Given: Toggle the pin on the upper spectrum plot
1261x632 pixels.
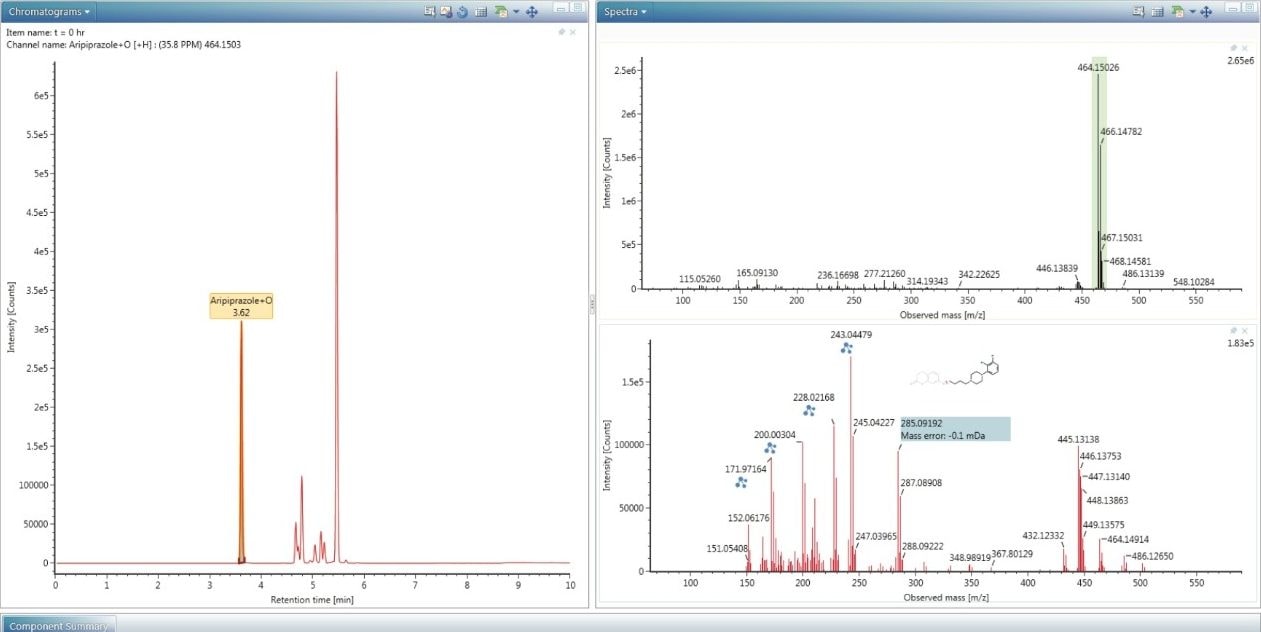Looking at the screenshot, I should (x=1235, y=48).
